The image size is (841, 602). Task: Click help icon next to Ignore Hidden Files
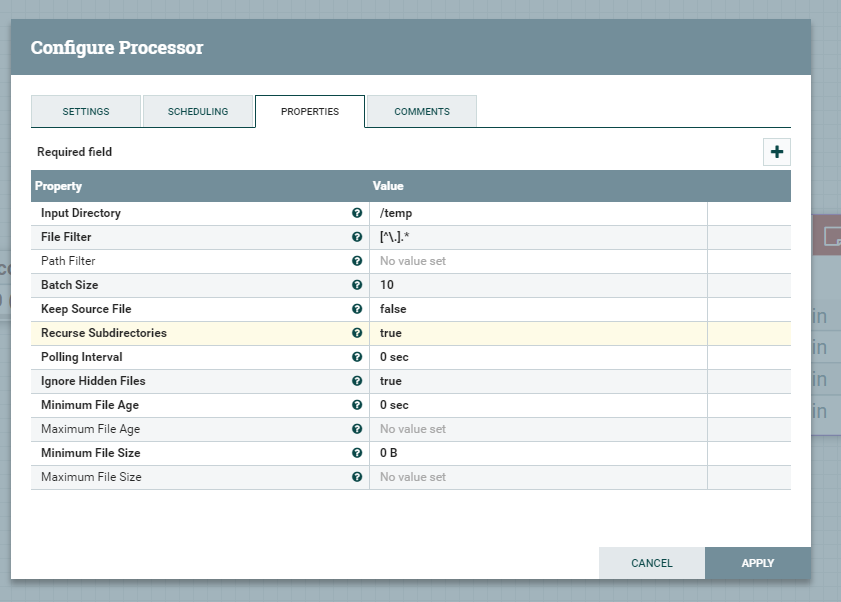click(x=357, y=381)
